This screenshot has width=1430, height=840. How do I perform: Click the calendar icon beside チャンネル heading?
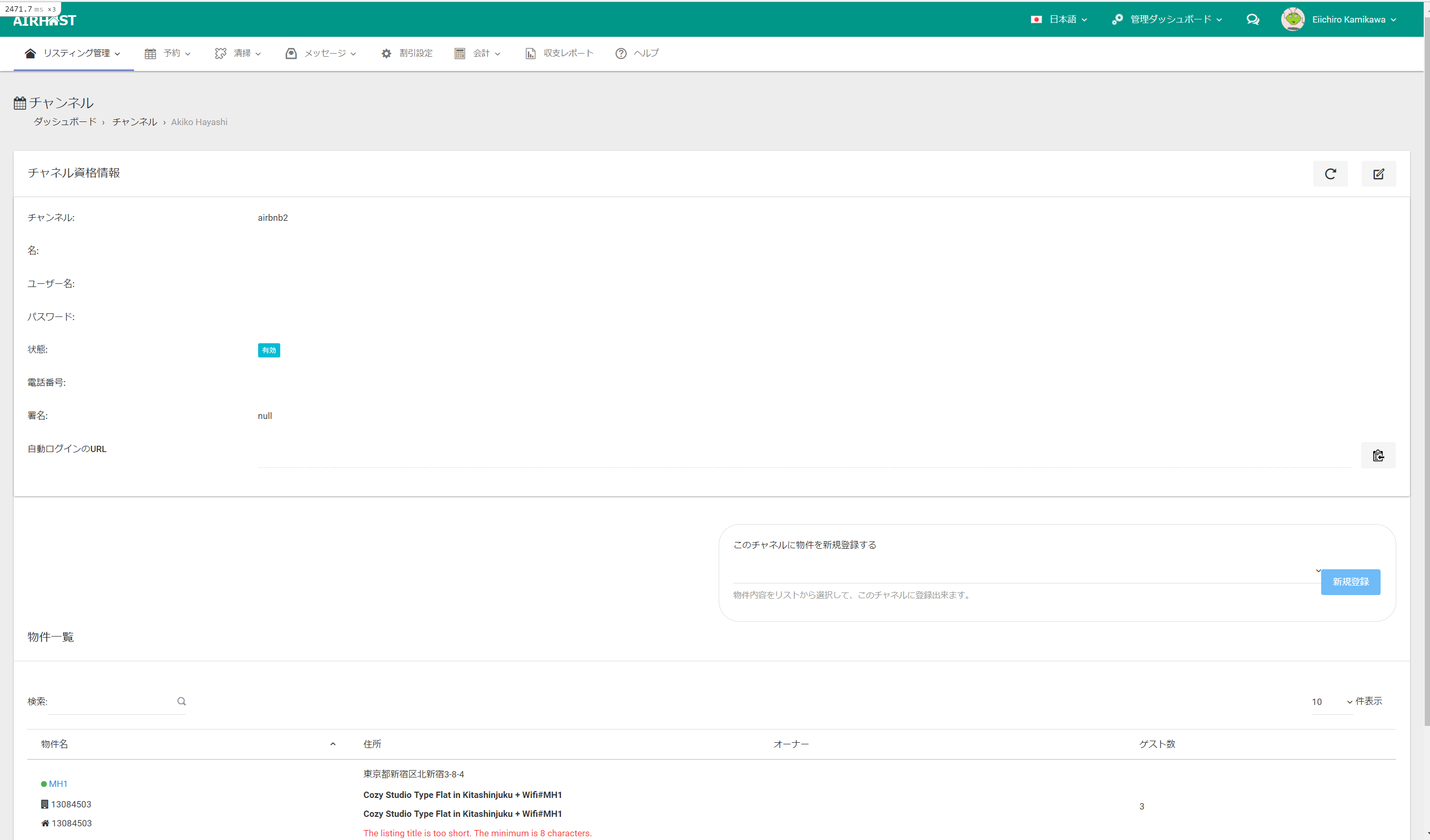pos(20,103)
